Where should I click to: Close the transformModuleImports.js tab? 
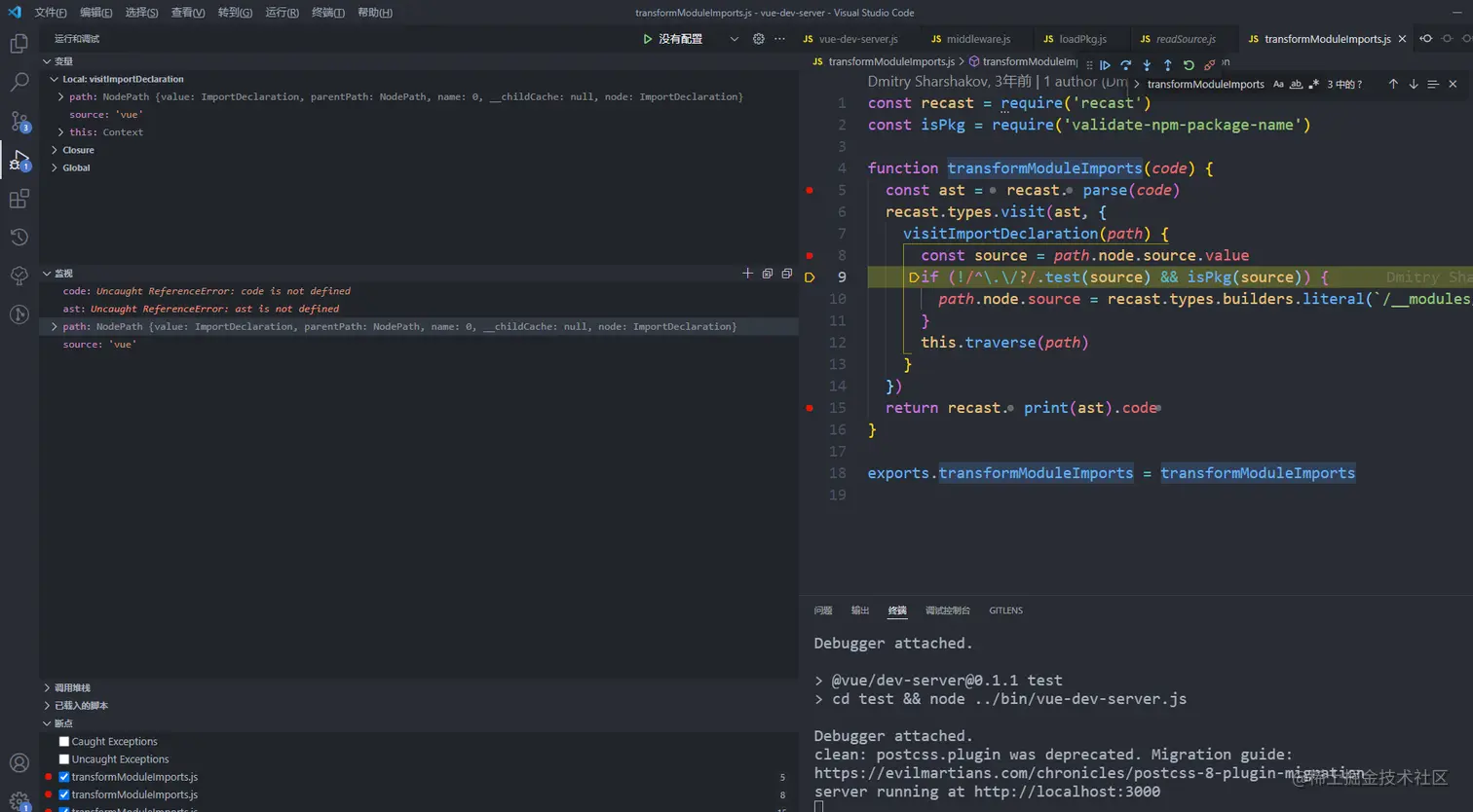tap(1402, 39)
